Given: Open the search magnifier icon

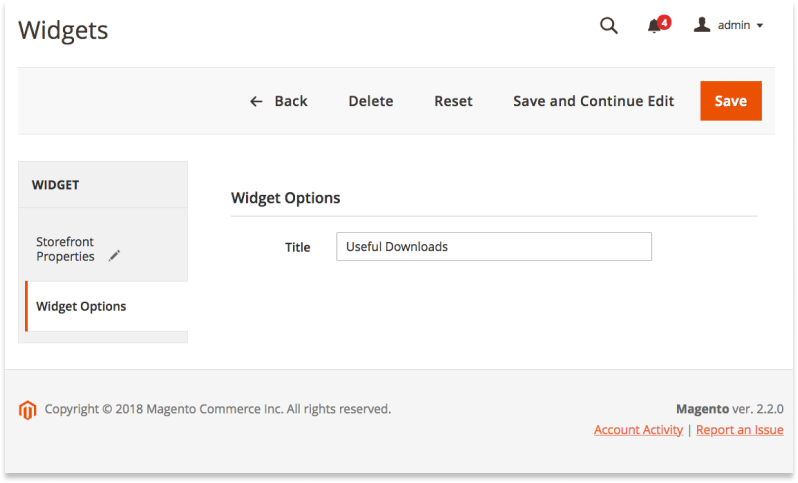Looking at the screenshot, I should point(608,25).
